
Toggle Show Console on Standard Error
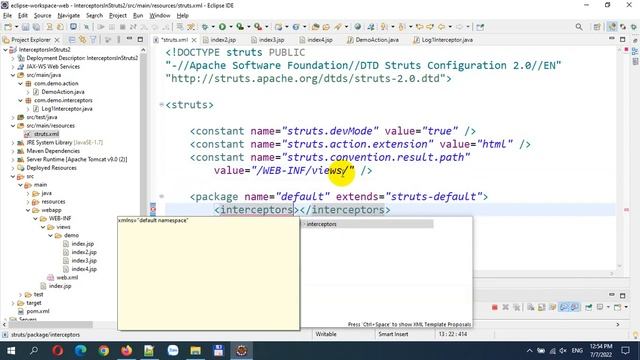[x=574, y=307]
